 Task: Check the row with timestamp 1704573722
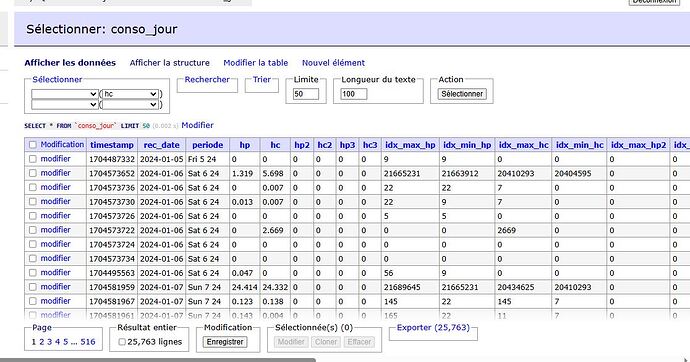point(33,230)
